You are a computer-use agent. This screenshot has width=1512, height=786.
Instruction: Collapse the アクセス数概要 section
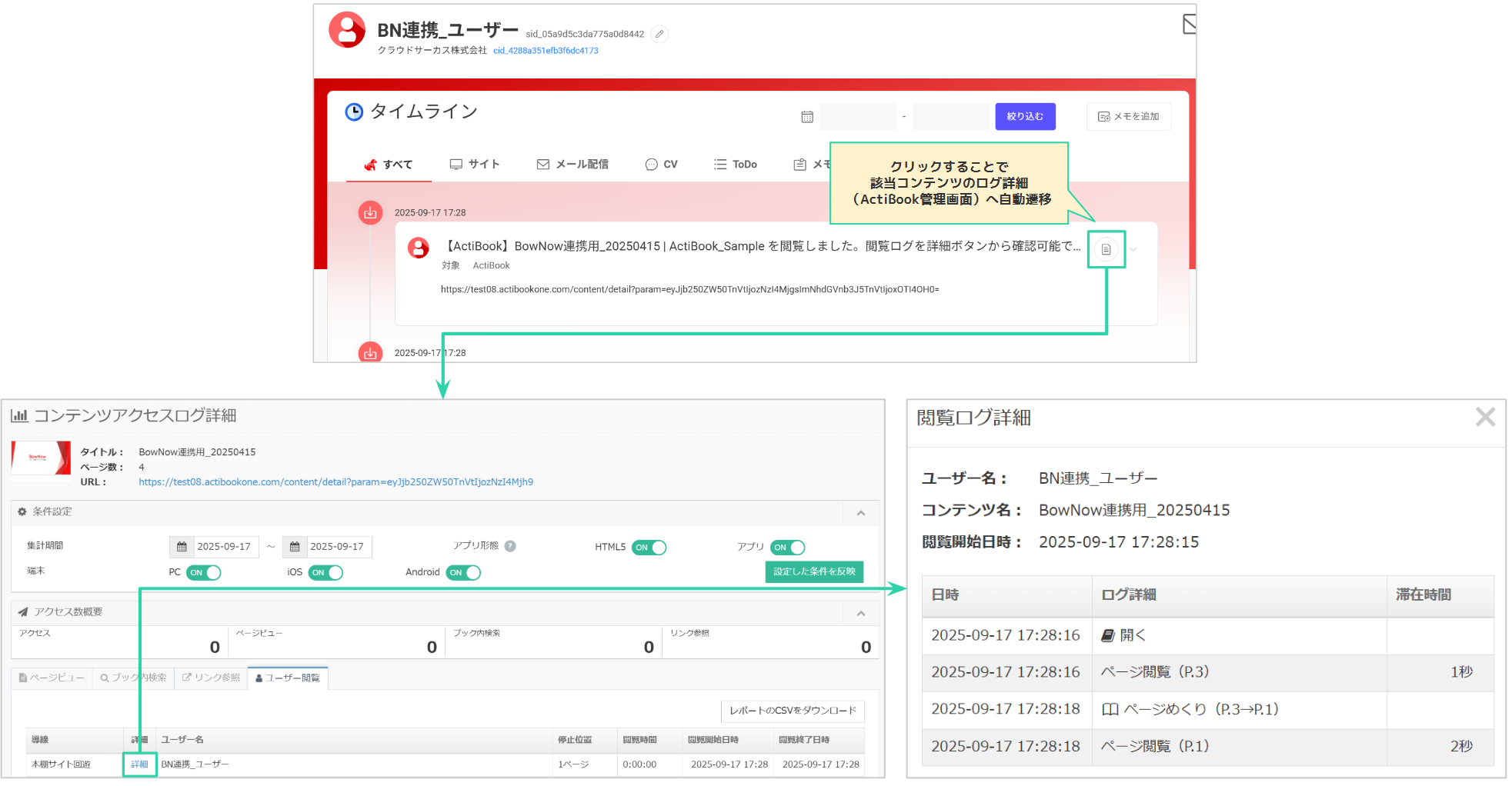pyautogui.click(x=861, y=613)
